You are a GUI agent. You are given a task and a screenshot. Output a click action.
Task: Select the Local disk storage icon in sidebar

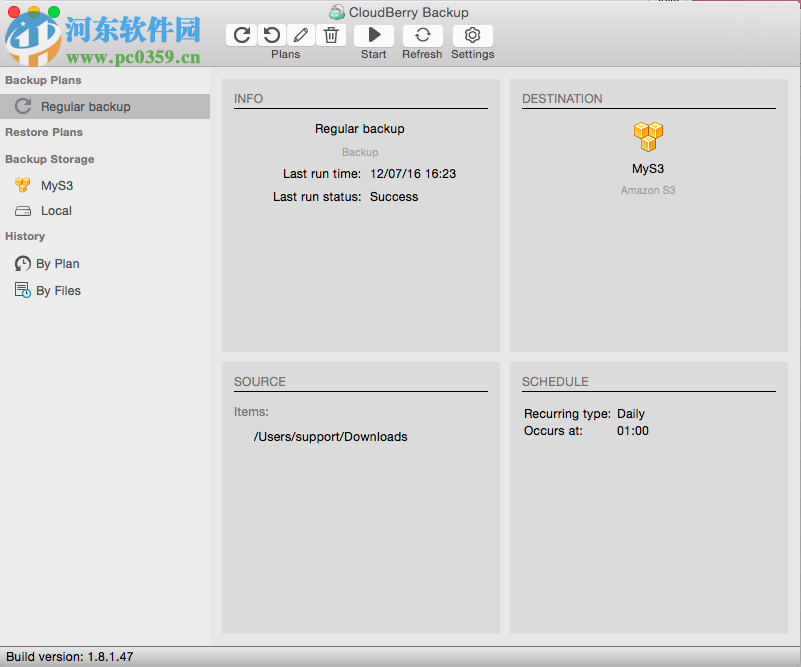23,211
